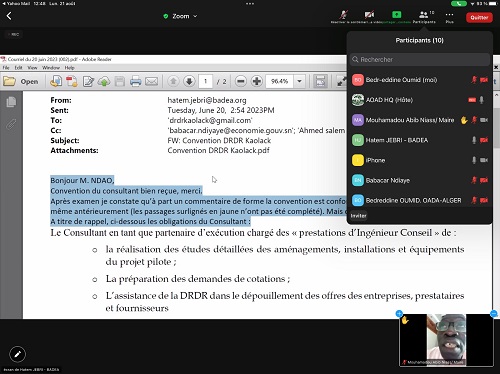Click microphone icon for Hatem JEBRI

point(474,140)
